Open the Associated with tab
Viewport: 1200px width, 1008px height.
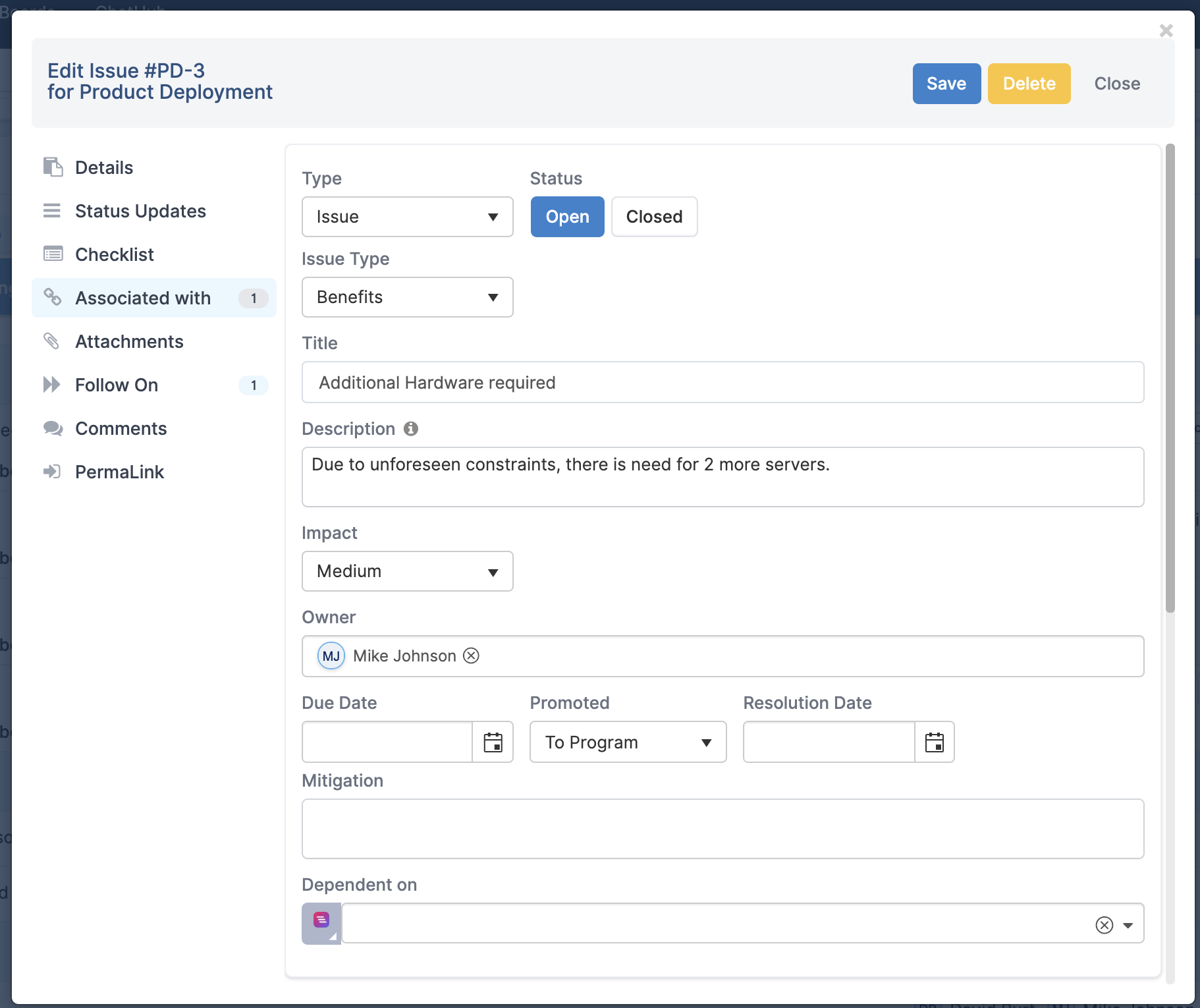[154, 298]
